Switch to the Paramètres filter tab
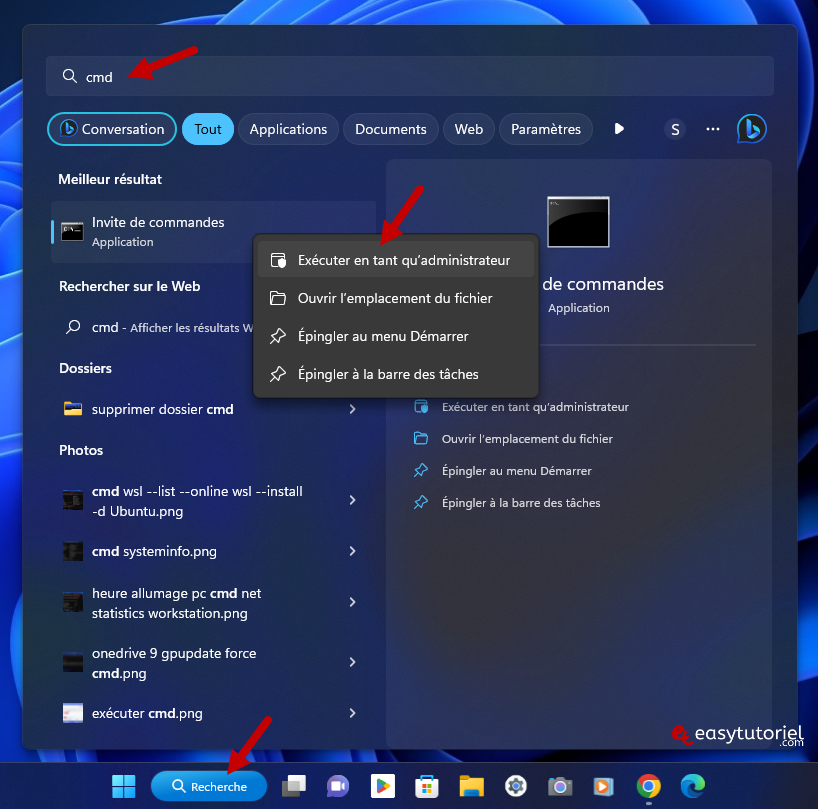This screenshot has height=809, width=818. (x=546, y=129)
